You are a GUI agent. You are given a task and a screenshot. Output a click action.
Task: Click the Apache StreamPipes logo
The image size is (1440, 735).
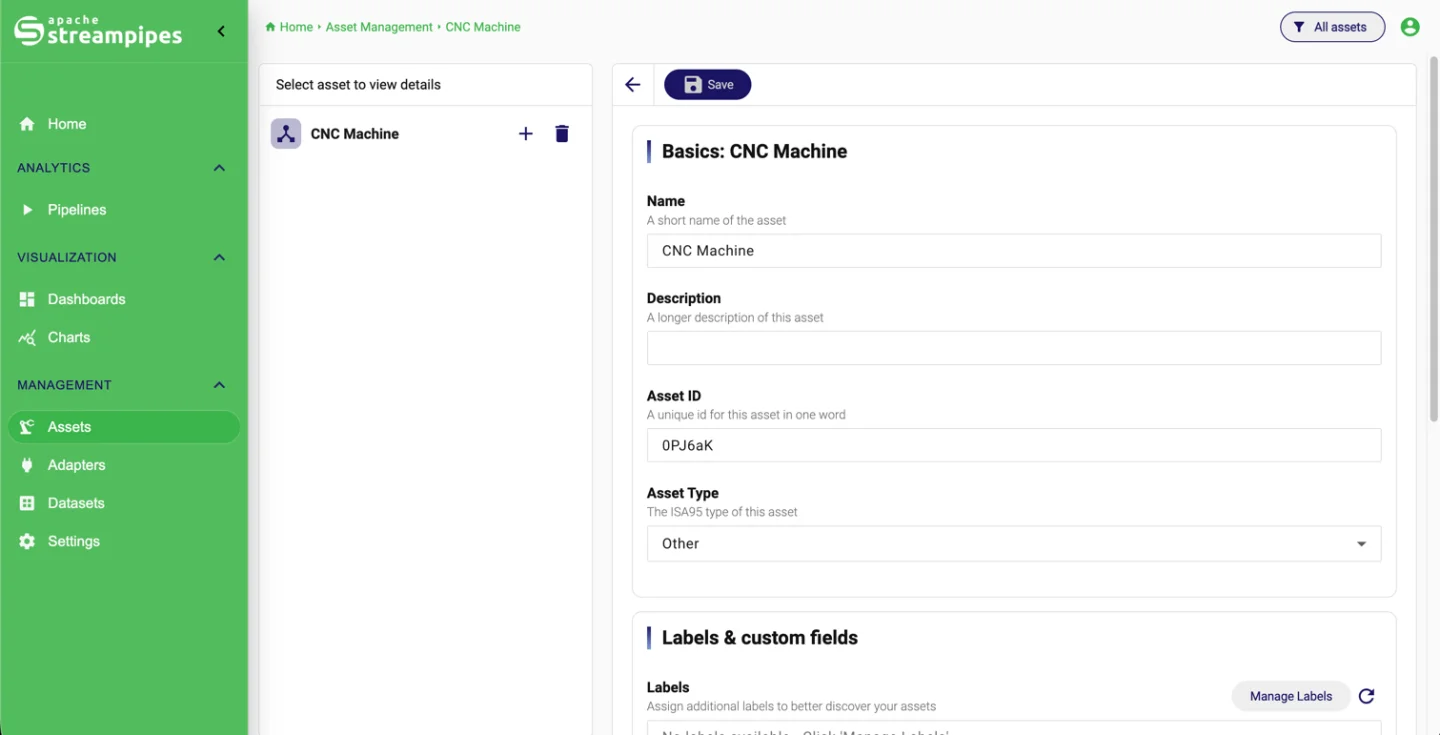pyautogui.click(x=98, y=31)
